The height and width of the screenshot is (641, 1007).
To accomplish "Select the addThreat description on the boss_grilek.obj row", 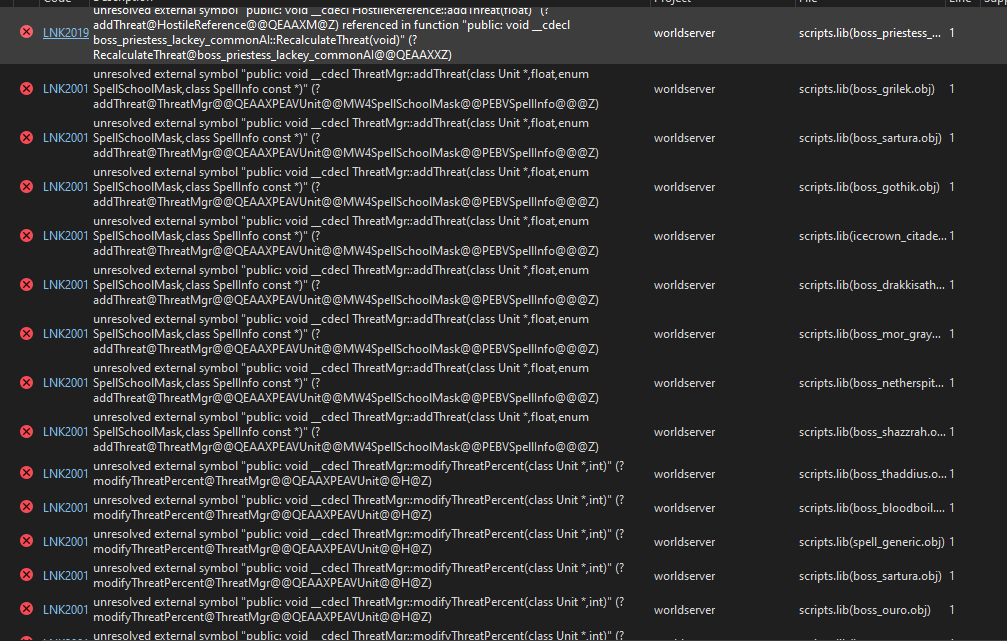I will (346, 89).
